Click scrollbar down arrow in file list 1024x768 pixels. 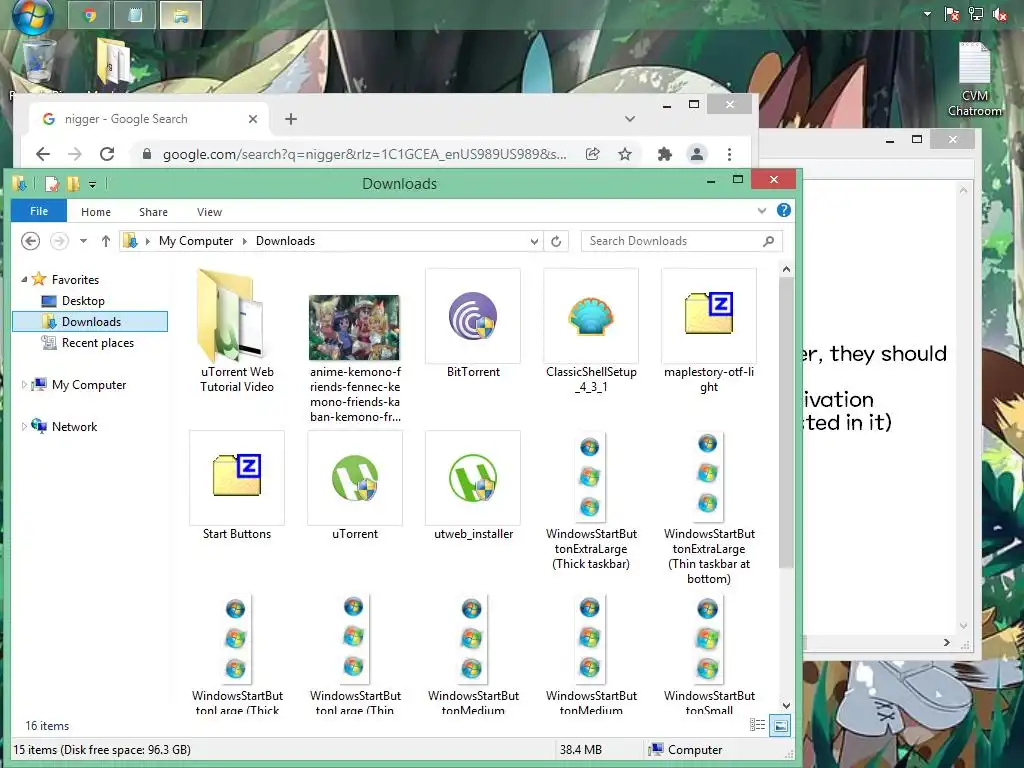786,705
